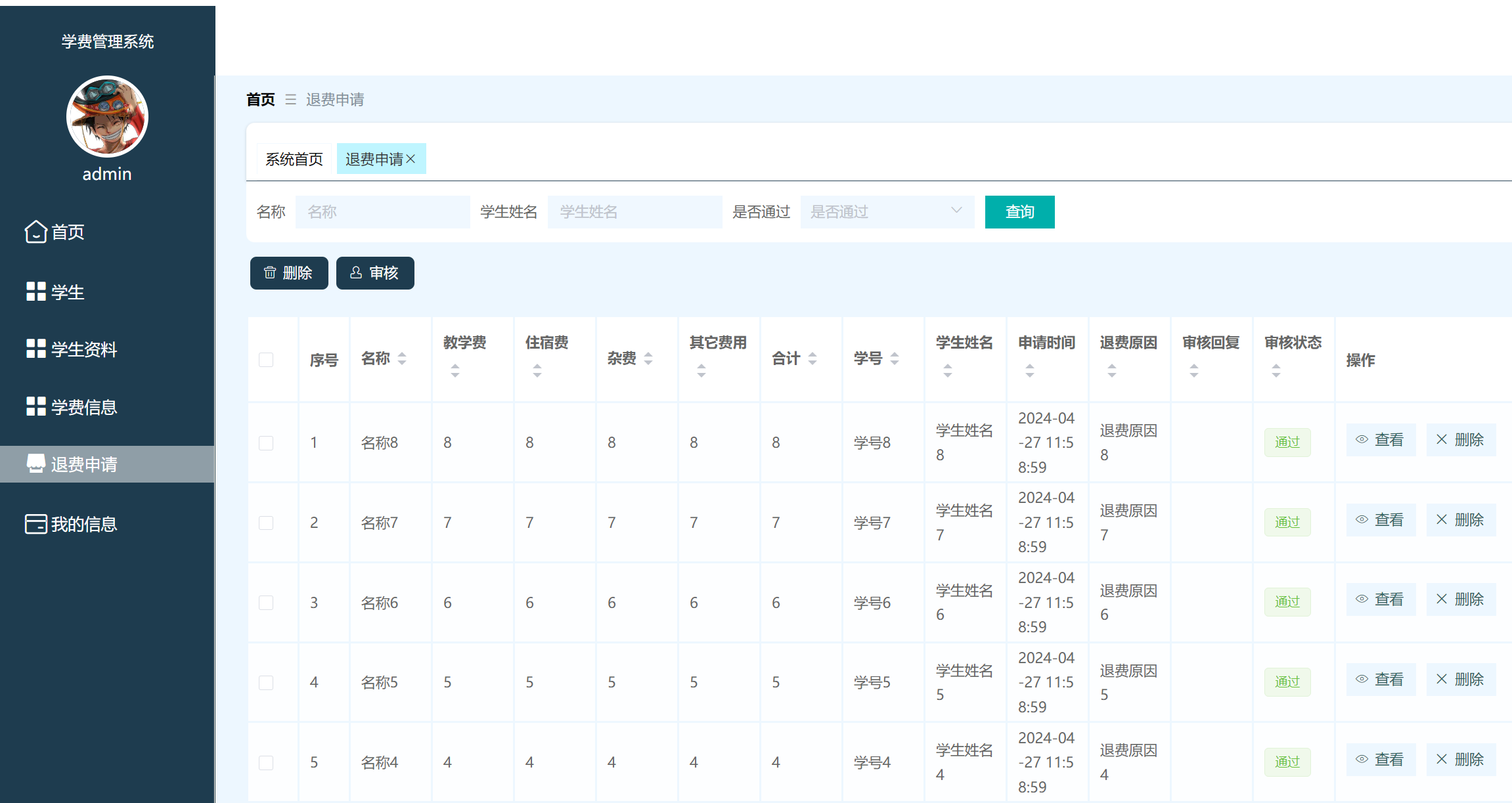The height and width of the screenshot is (803, 1512).
Task: Select 退费申请 in the sidebar
Action: 107,464
